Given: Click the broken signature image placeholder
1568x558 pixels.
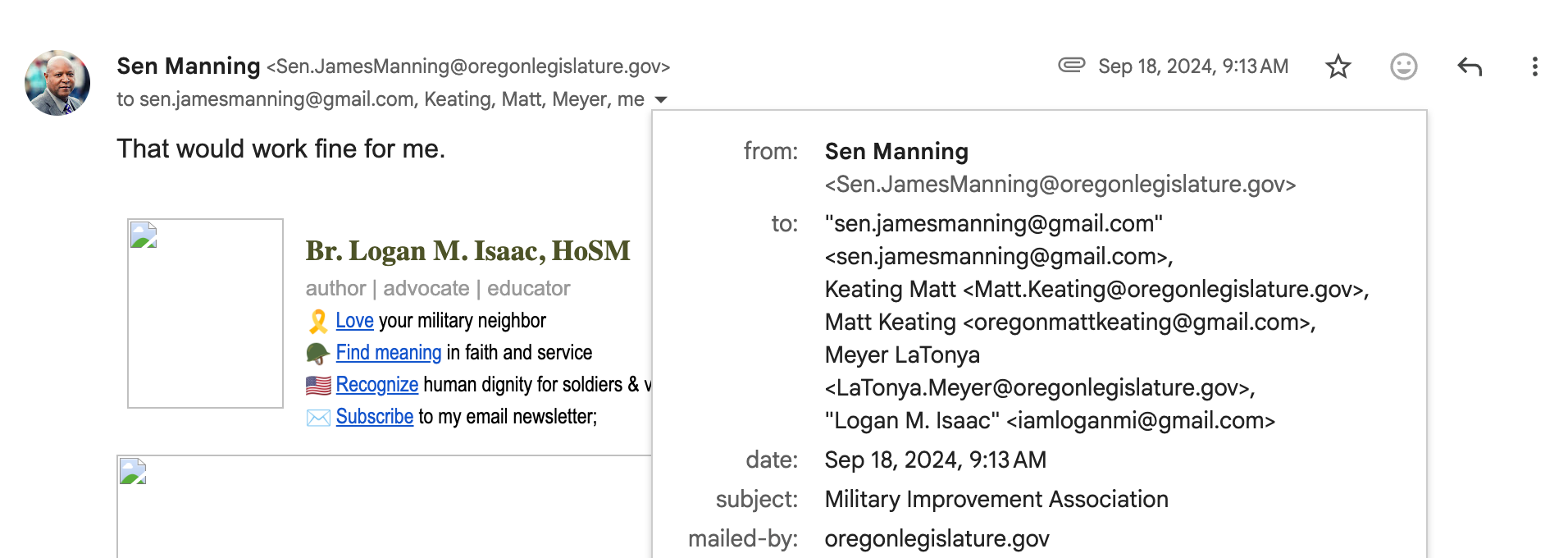Looking at the screenshot, I should pyautogui.click(x=205, y=313).
